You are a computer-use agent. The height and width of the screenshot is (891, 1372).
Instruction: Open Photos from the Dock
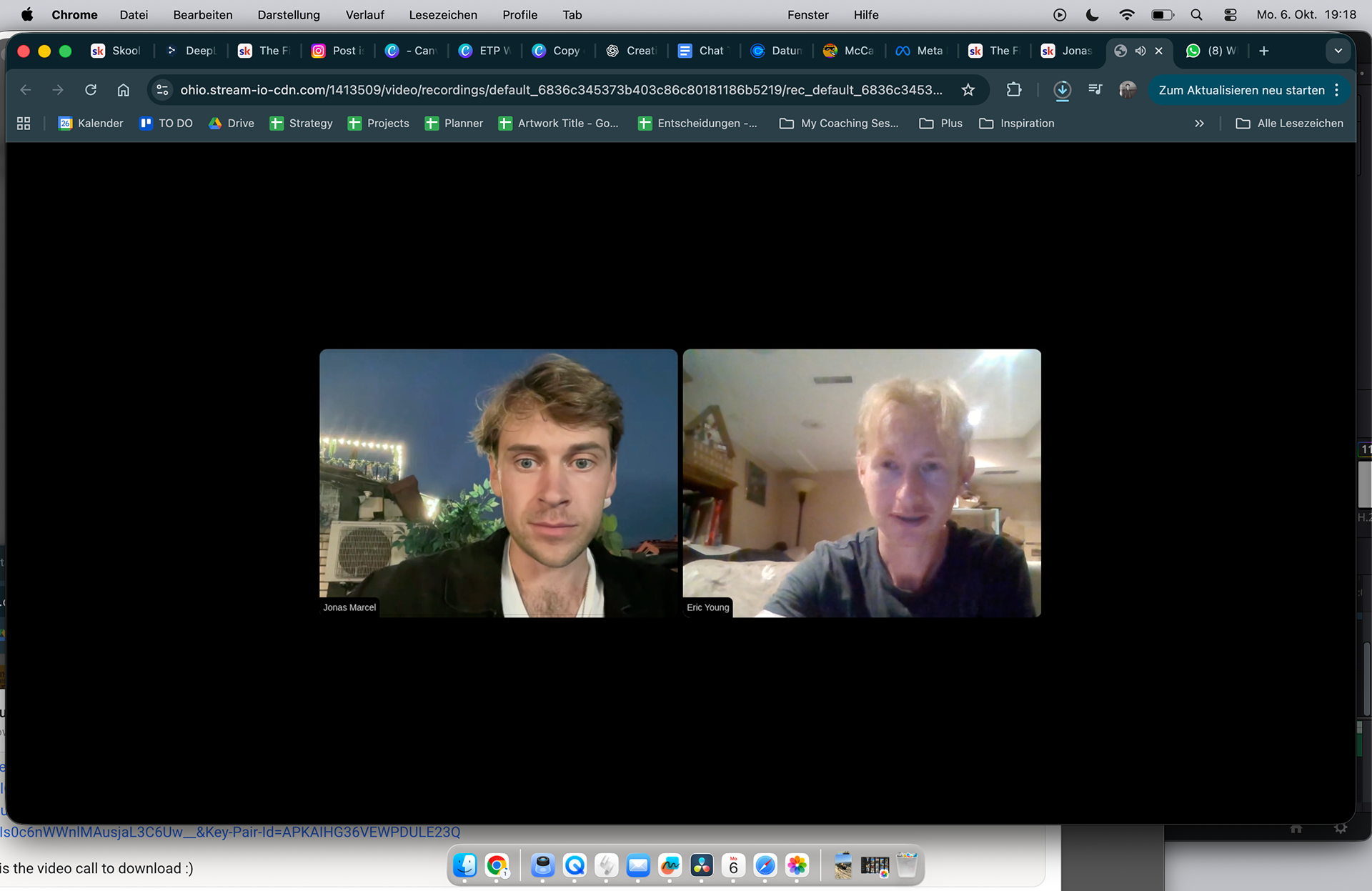click(797, 865)
